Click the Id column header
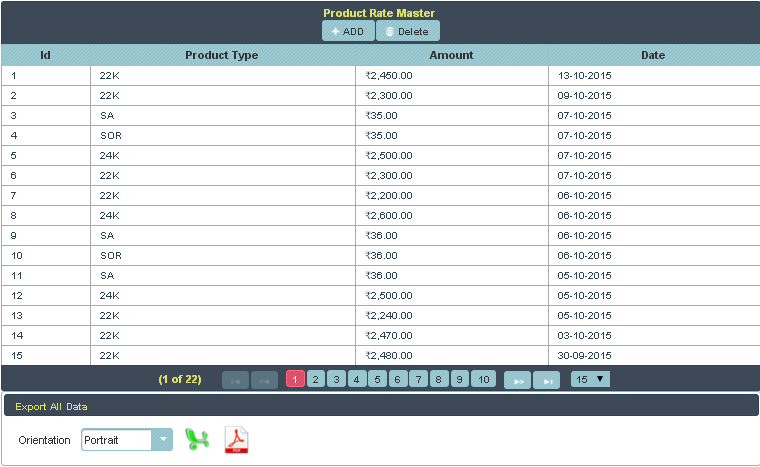 click(45, 55)
